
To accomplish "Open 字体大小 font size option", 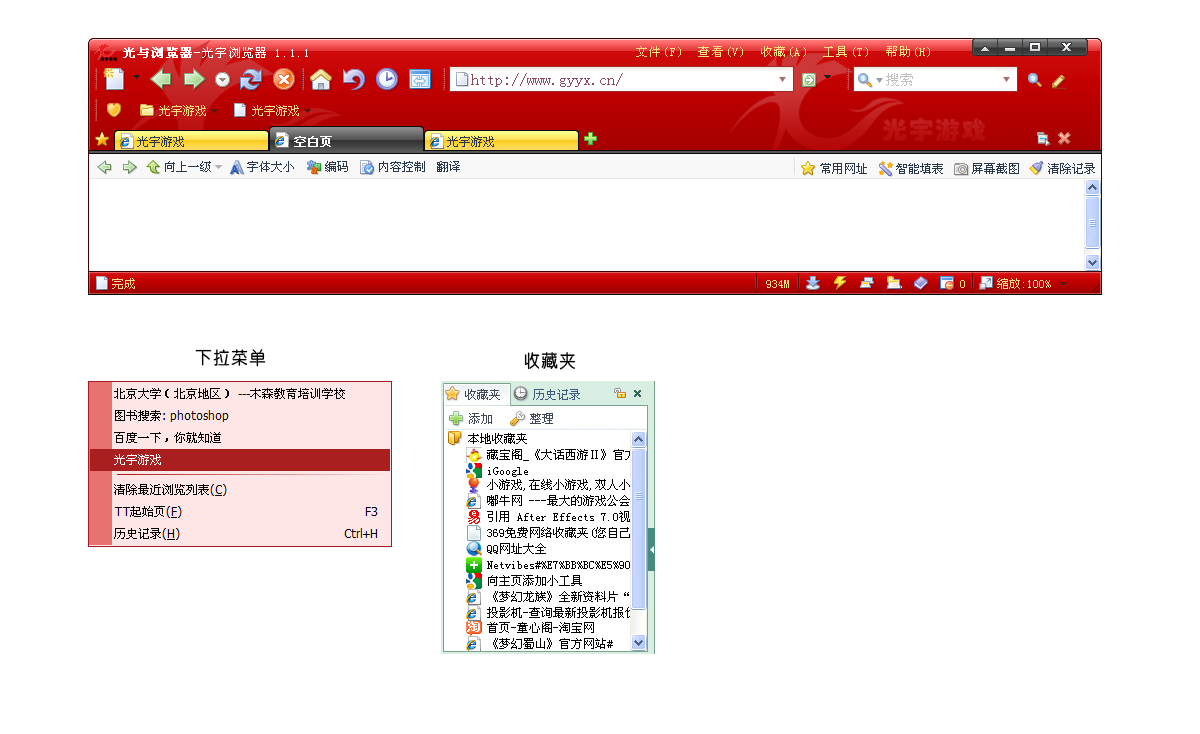I will pyautogui.click(x=262, y=168).
